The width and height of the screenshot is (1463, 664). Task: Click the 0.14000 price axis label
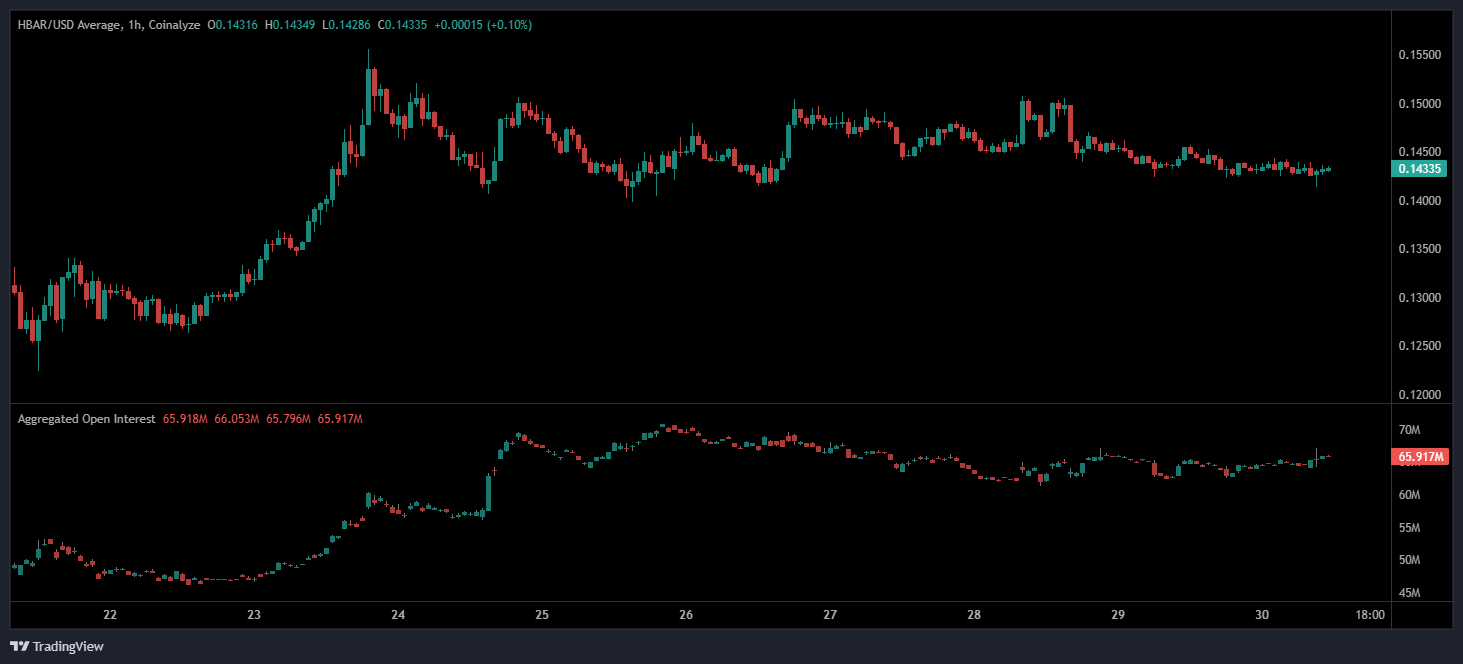click(1420, 201)
